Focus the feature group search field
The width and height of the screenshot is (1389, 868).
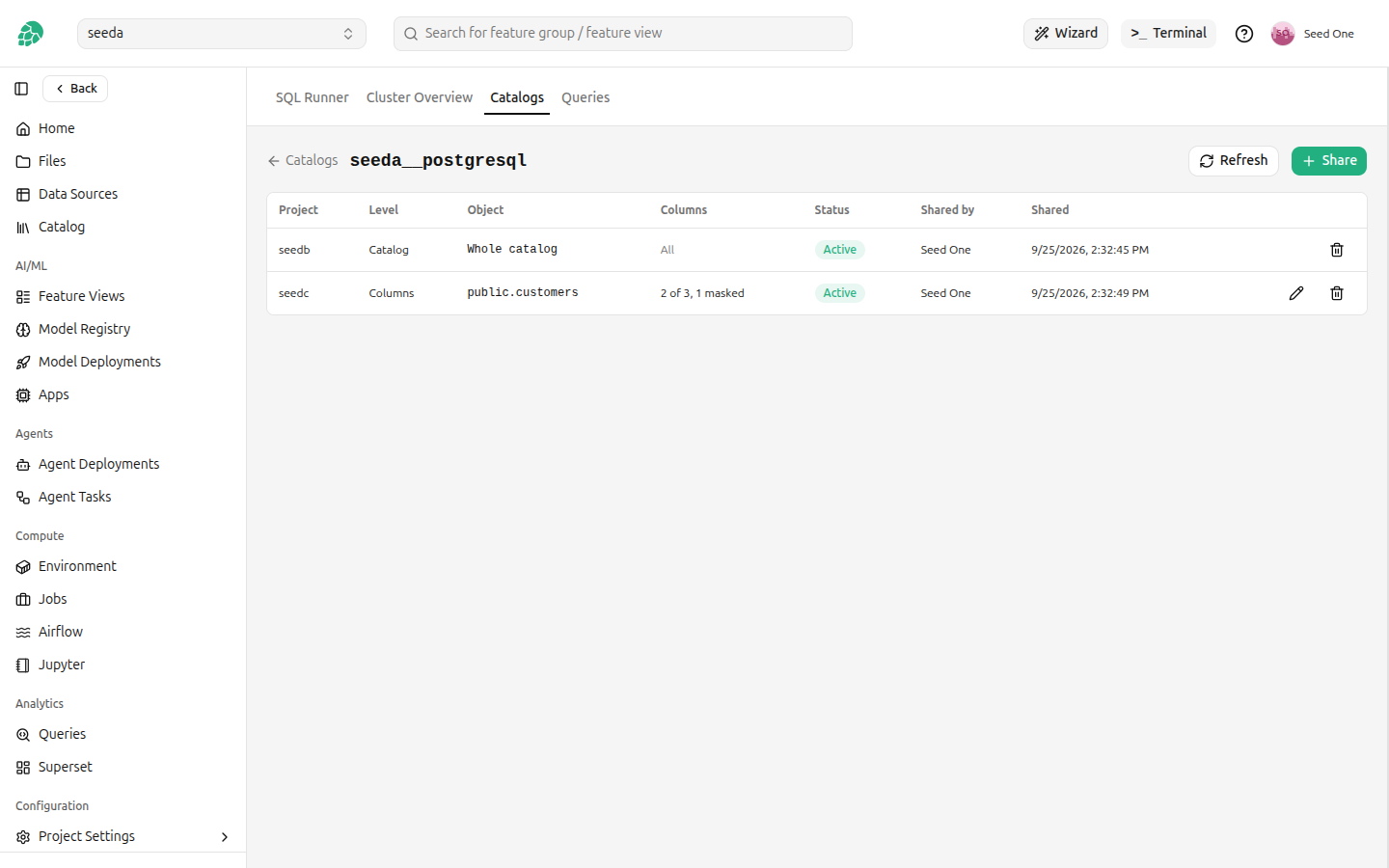tap(623, 34)
